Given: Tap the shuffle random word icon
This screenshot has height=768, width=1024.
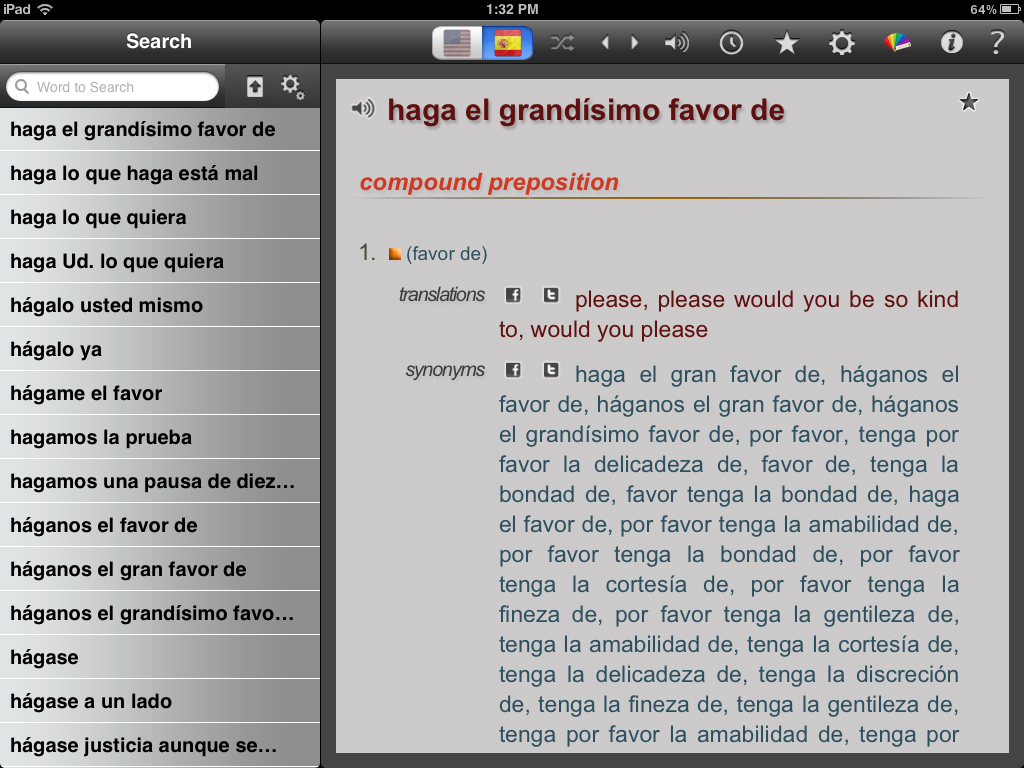Looking at the screenshot, I should click(x=562, y=43).
